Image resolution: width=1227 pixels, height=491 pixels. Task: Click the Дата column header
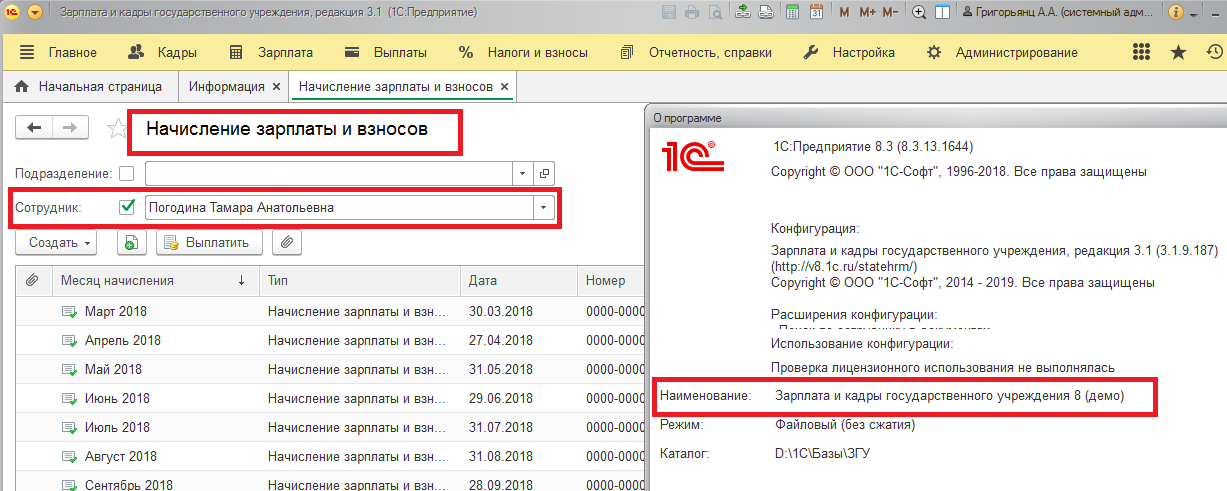(520, 281)
